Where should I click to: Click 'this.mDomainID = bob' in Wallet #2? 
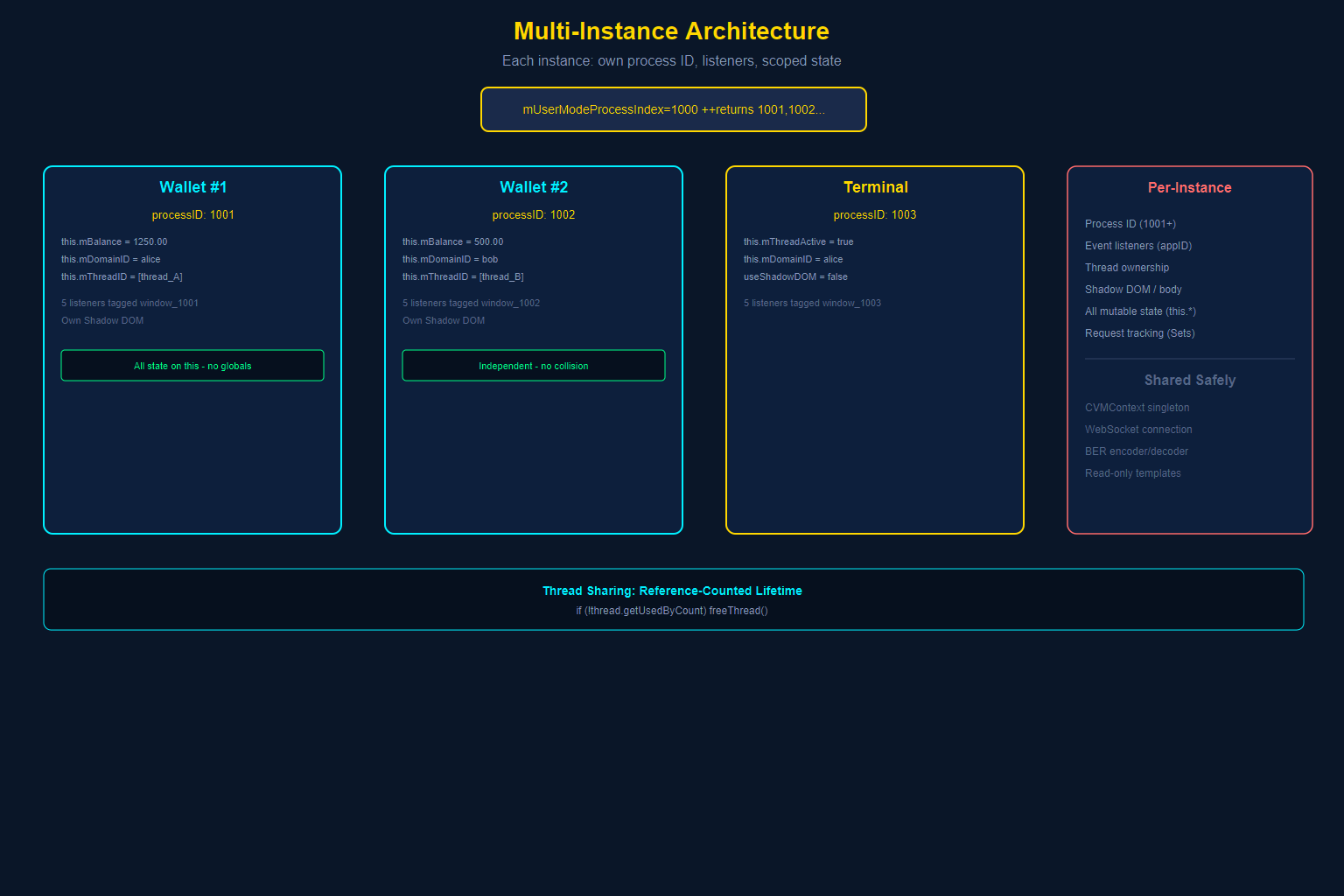click(450, 259)
